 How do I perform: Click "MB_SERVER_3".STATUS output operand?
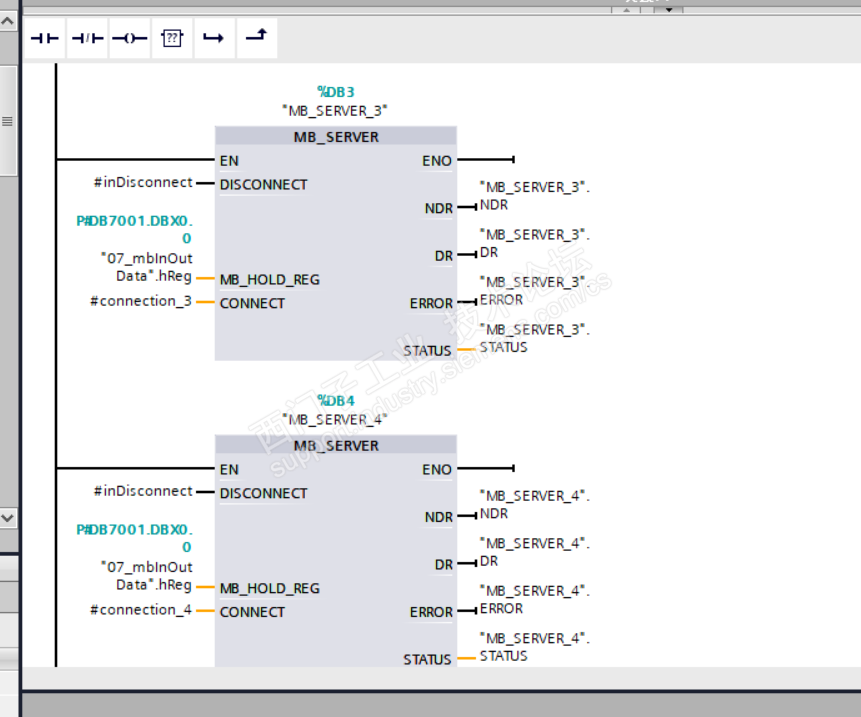535,339
